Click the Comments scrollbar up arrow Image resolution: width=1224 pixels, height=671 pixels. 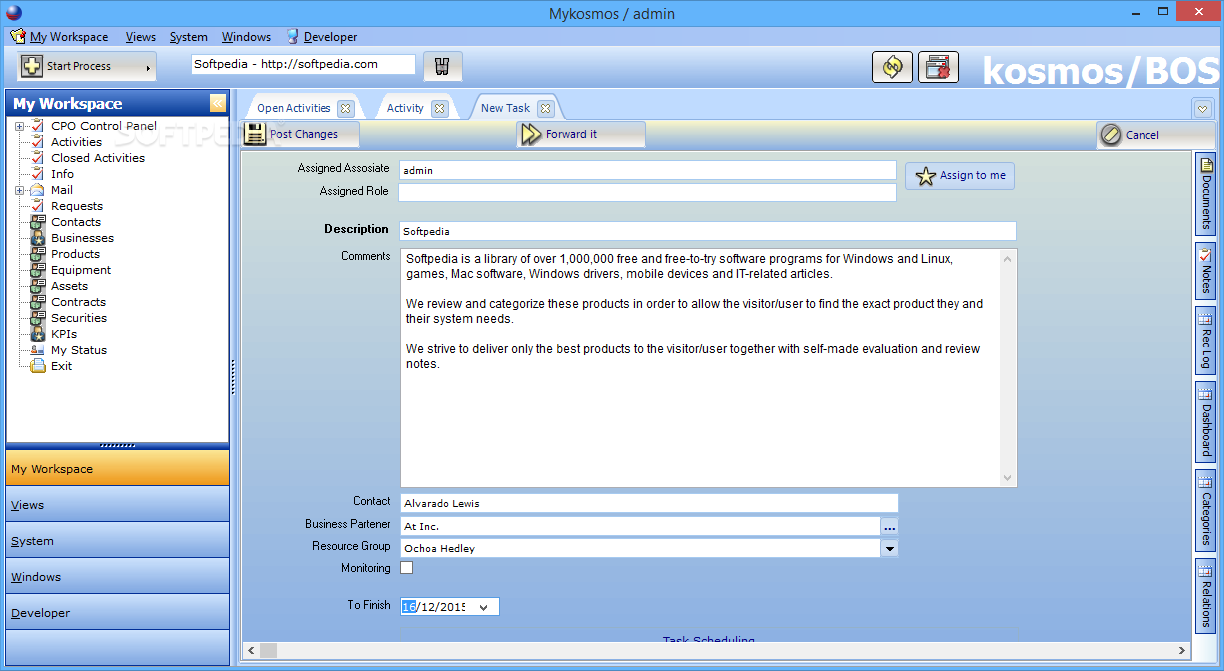pos(1008,259)
